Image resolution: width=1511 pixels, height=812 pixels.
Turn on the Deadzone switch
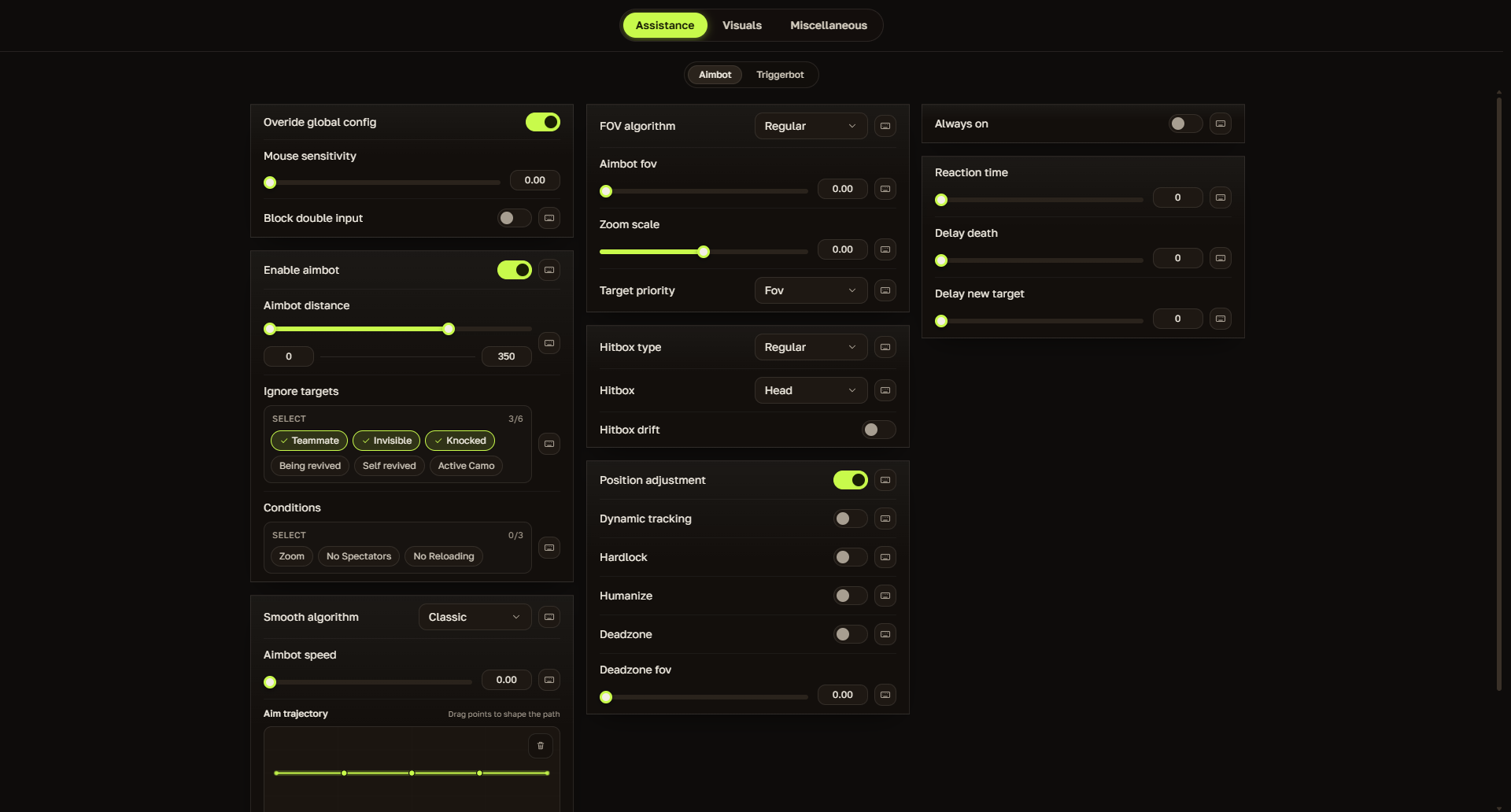pos(851,634)
